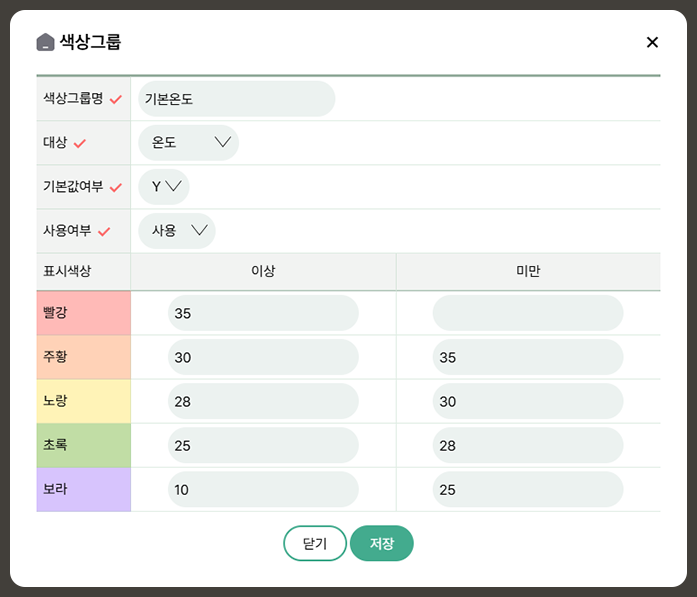This screenshot has height=597, width=697.
Task: Click the 보라 미만 field with 25
Action: (x=527, y=489)
